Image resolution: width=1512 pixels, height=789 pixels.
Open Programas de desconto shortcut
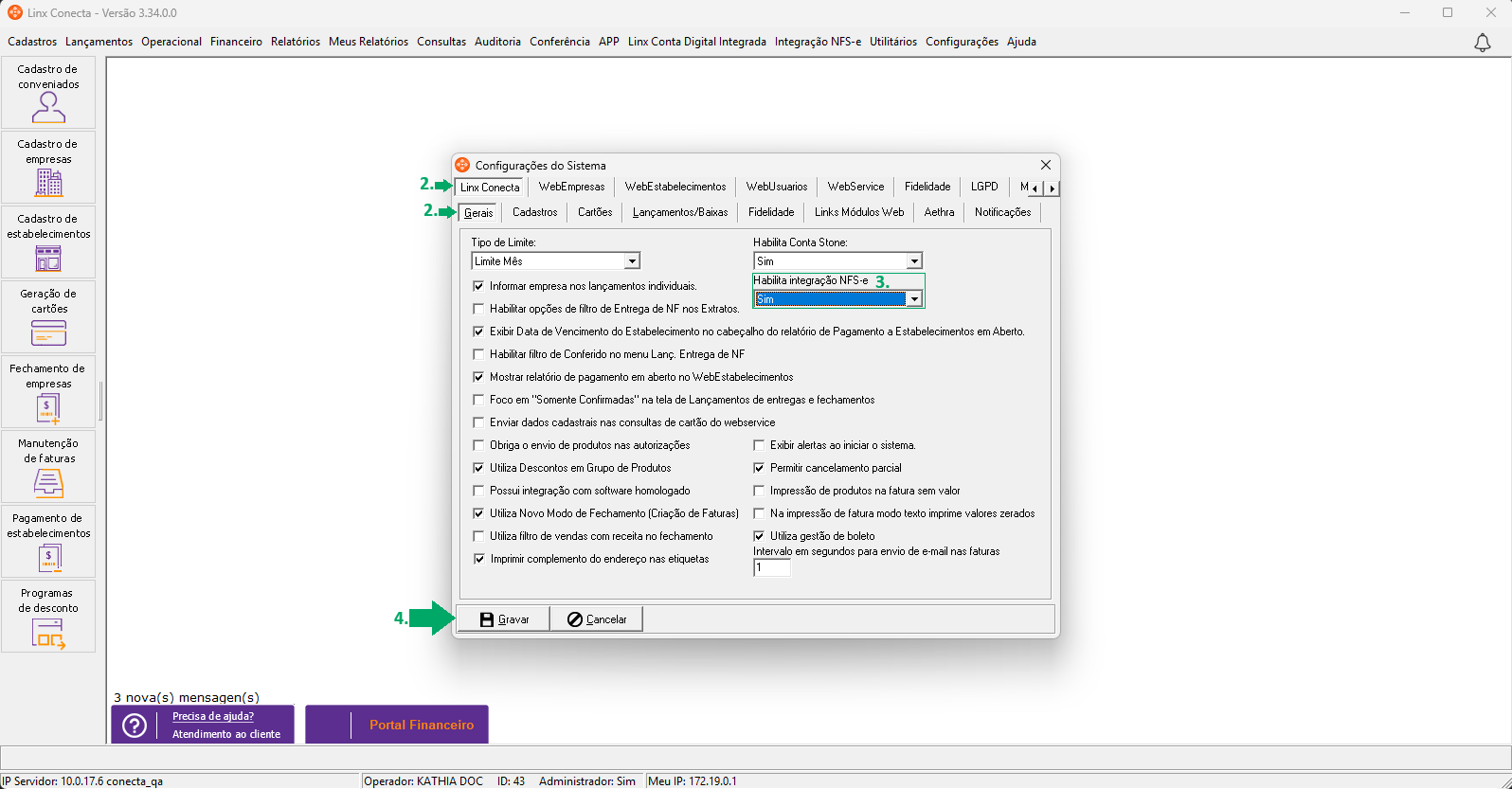pyautogui.click(x=48, y=617)
